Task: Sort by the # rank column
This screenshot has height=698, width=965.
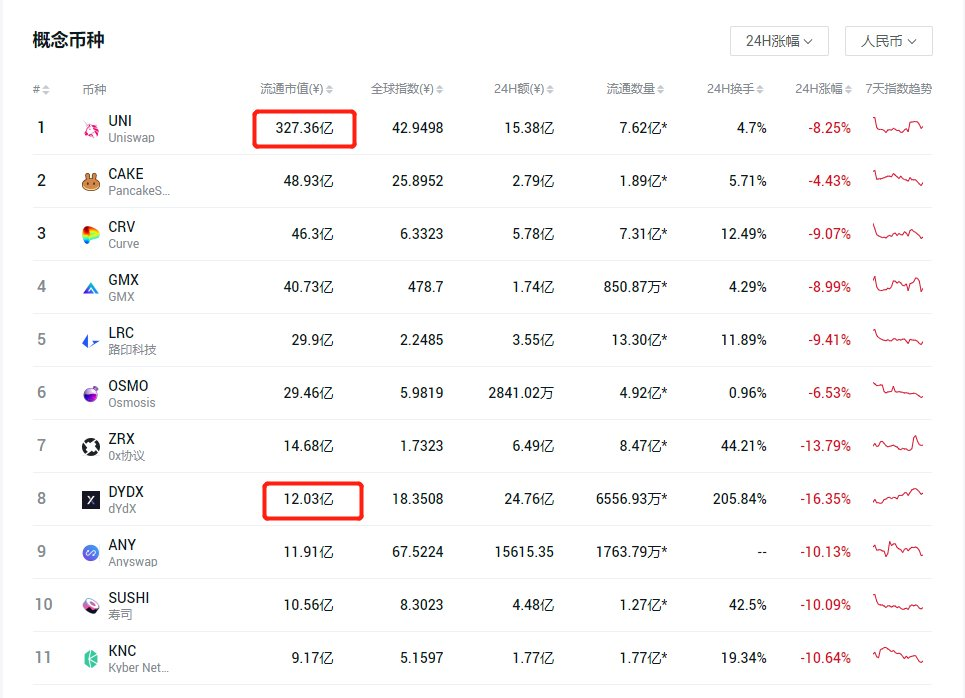Action: (x=41, y=90)
